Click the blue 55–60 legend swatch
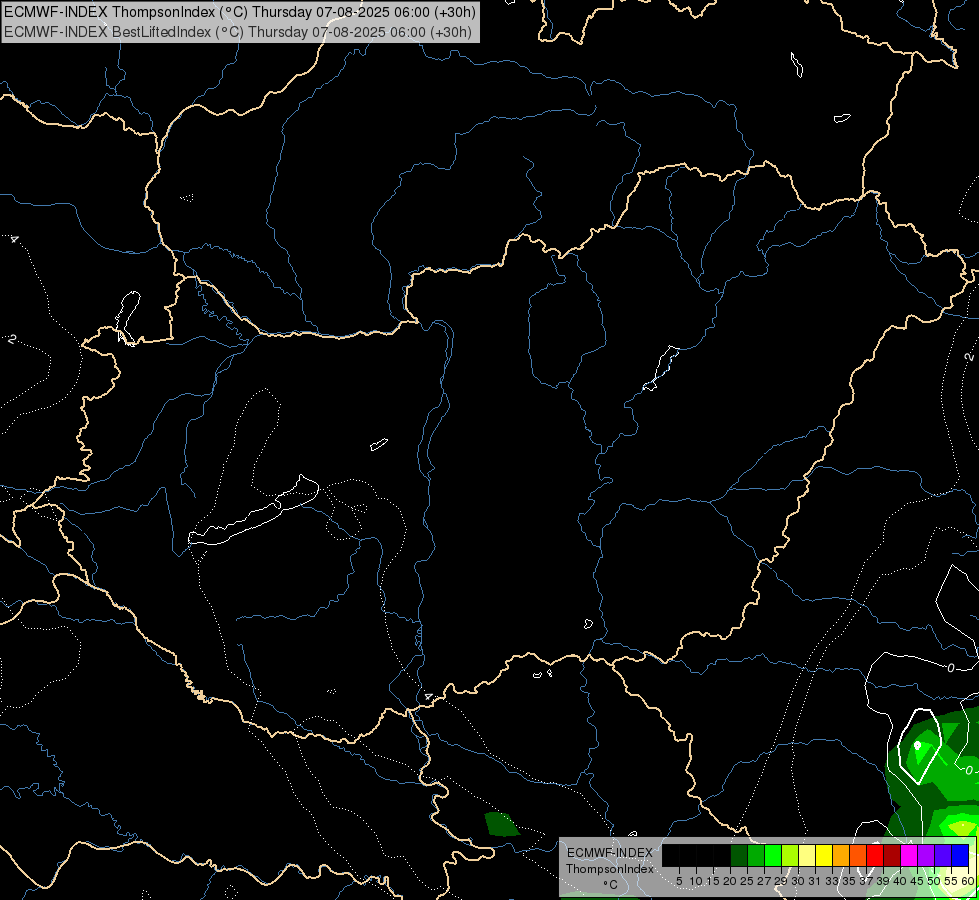This screenshot has width=979, height=900. click(x=960, y=855)
